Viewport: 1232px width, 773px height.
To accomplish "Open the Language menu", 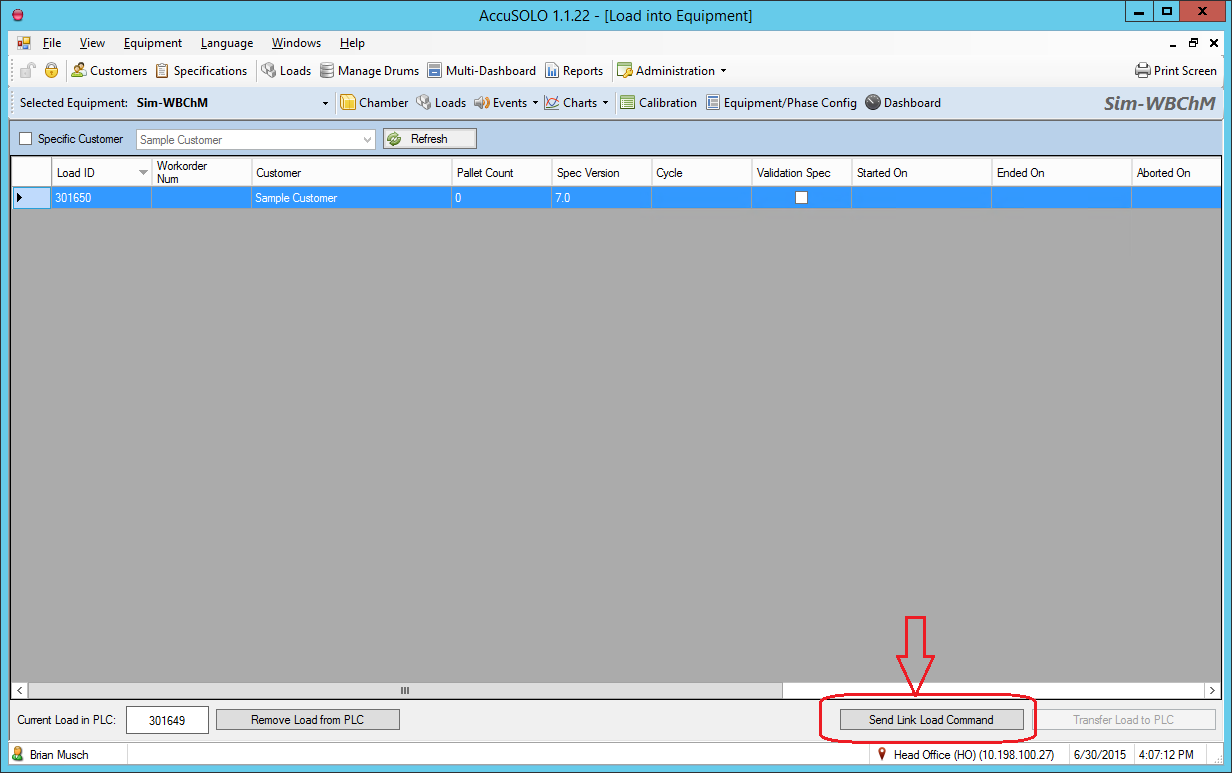I will pyautogui.click(x=227, y=43).
